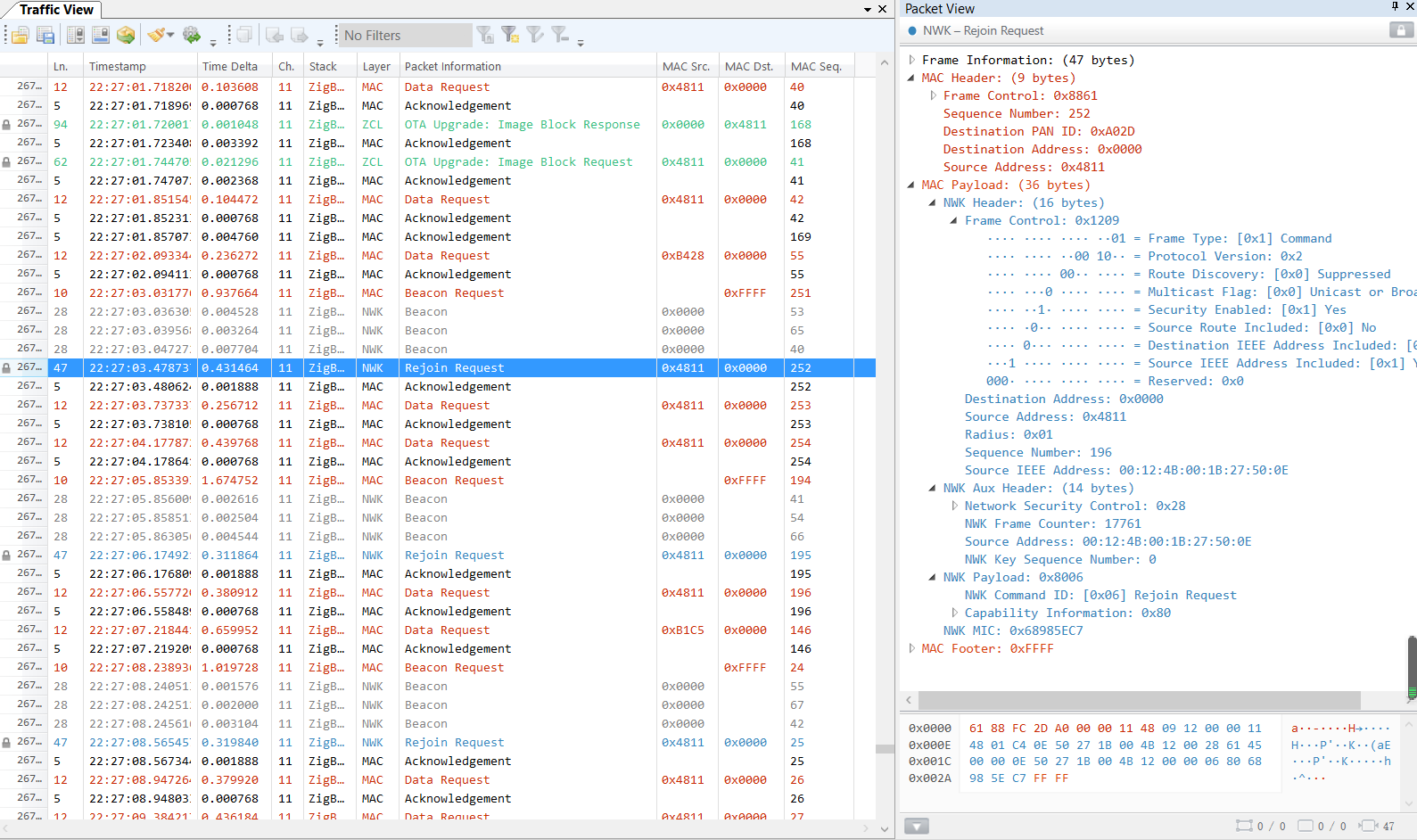Screen dimensions: 1417x840
Task: Click the first filter funnel icon
Action: tap(485, 36)
